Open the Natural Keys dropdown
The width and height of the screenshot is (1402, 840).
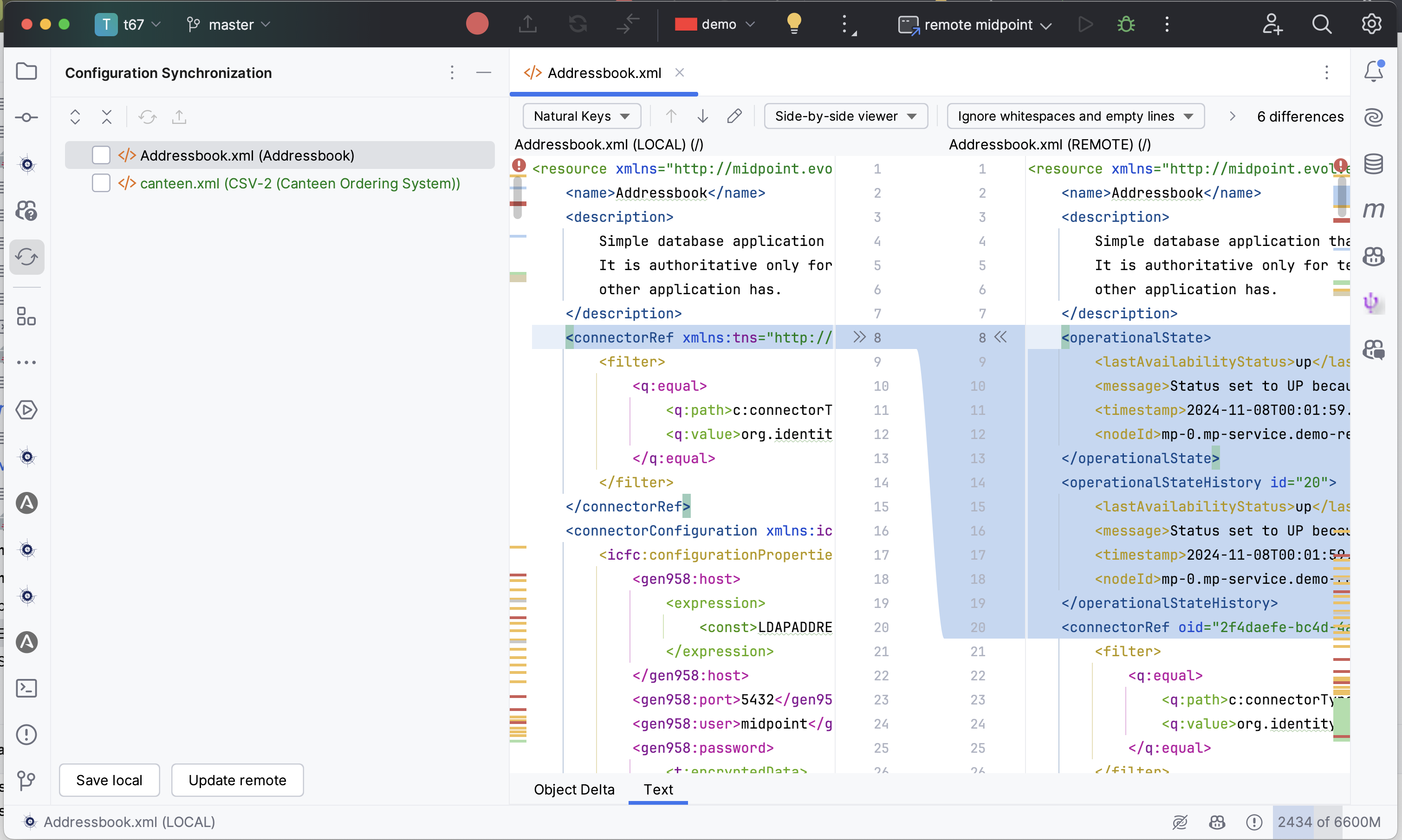click(x=582, y=116)
